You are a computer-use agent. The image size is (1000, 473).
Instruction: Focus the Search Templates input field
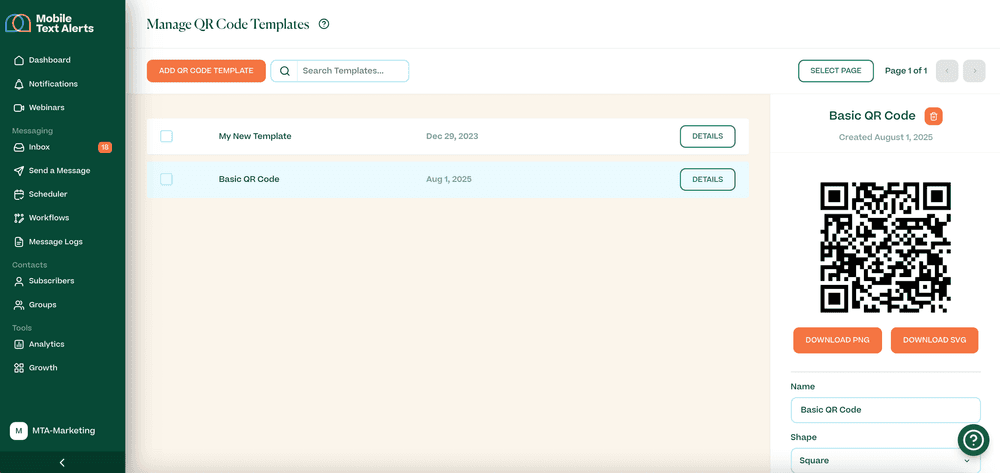click(x=353, y=71)
